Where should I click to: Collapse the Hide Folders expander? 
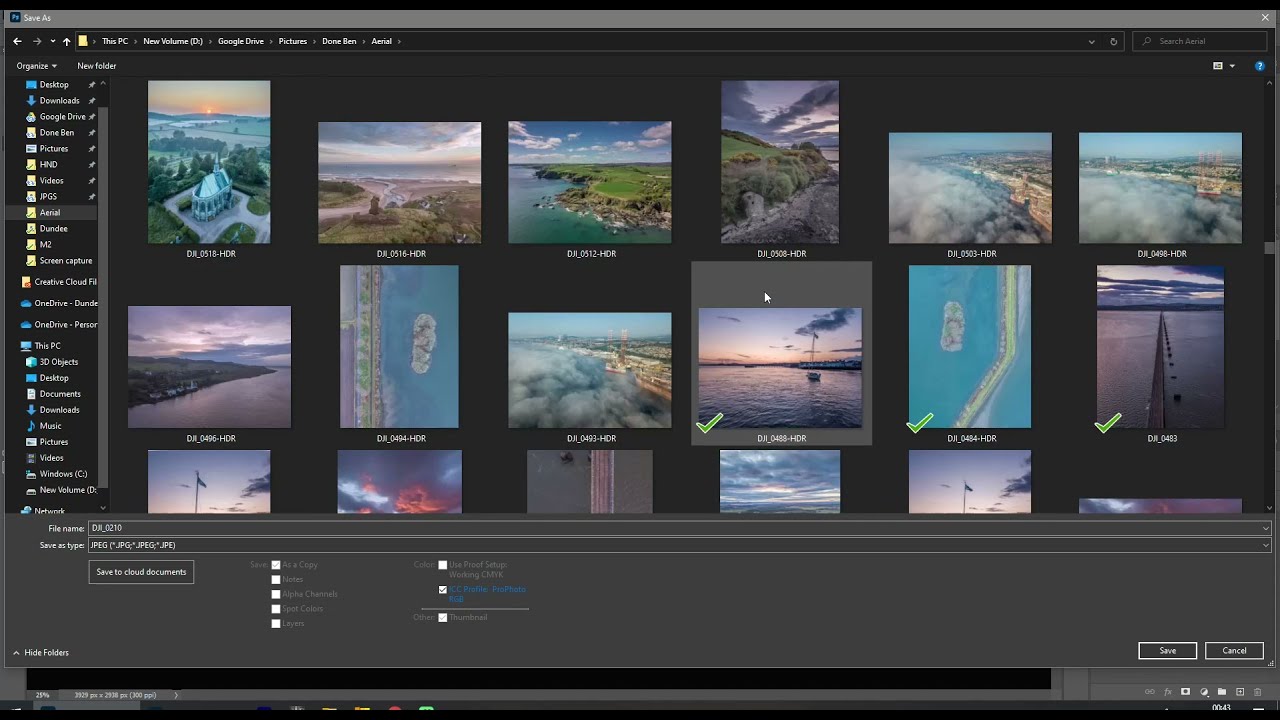40,653
